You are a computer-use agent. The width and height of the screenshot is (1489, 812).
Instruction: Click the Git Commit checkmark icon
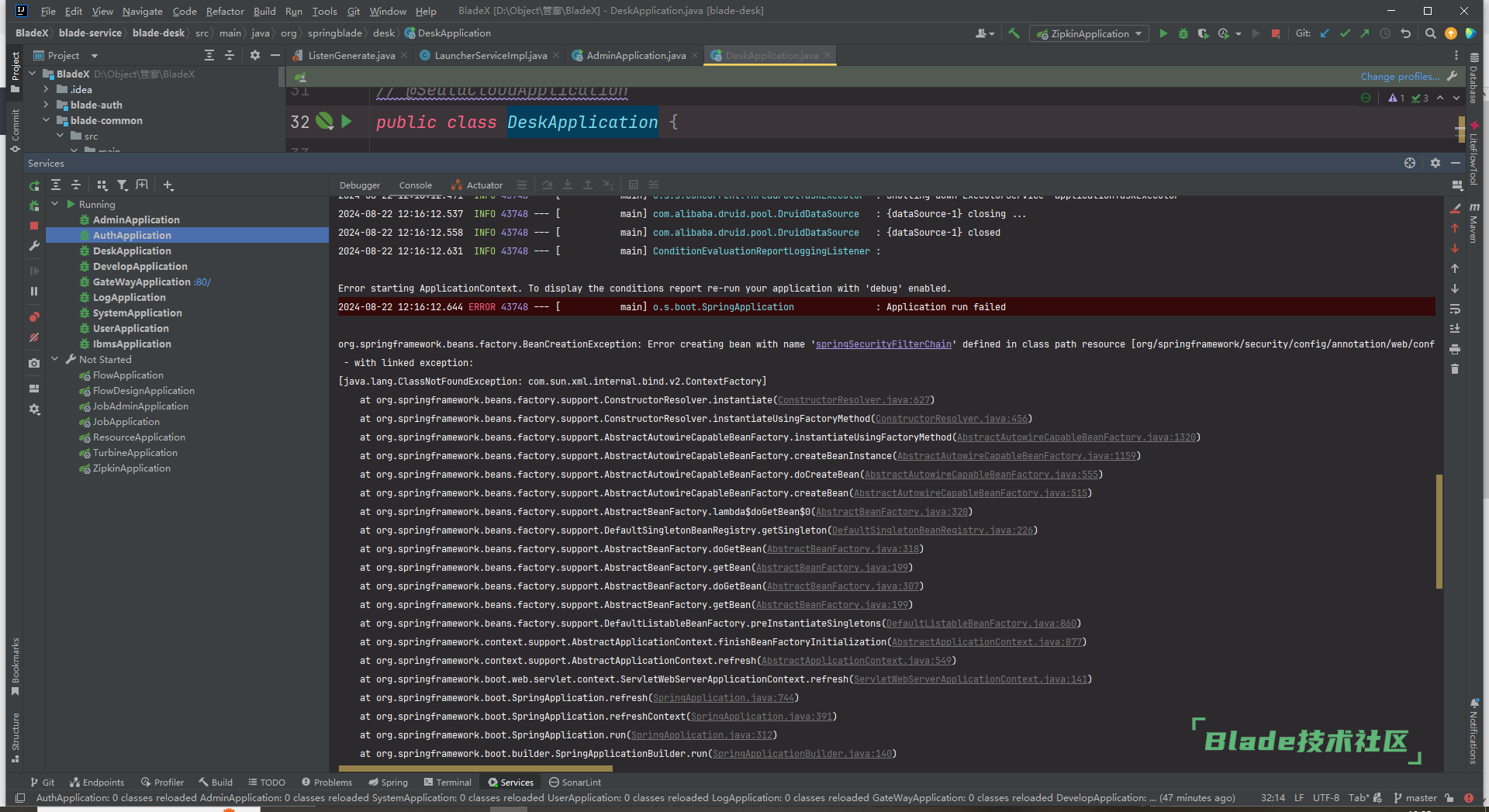click(1345, 33)
